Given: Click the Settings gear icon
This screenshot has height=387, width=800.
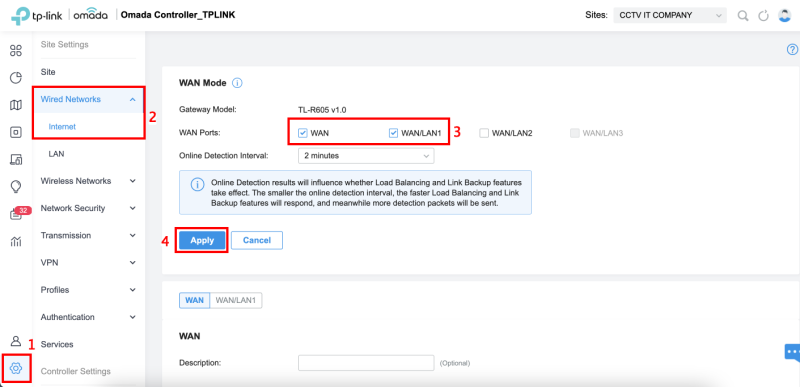Looking at the screenshot, I should pyautogui.click(x=16, y=367).
